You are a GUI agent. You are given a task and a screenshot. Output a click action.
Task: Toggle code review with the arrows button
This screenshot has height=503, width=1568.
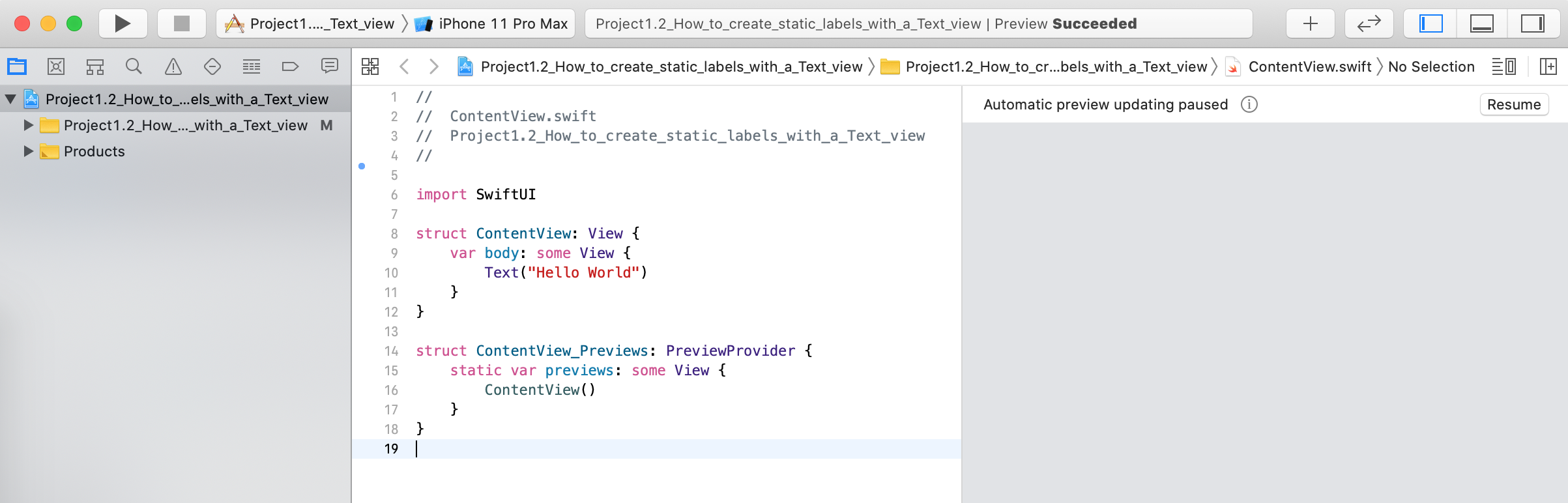click(1369, 24)
